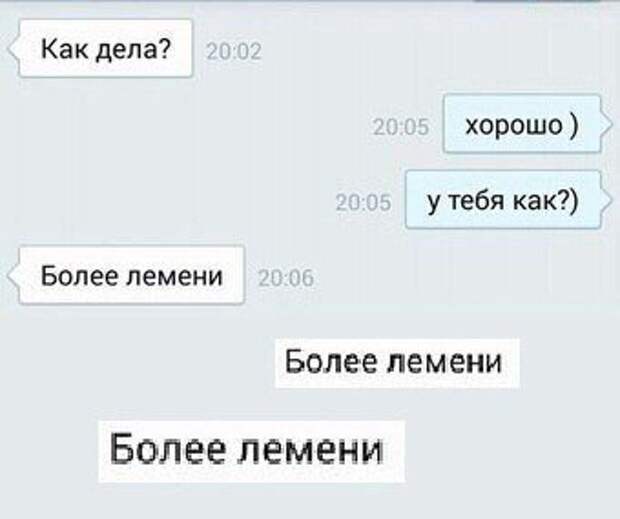
Task: Open the largest "Более лемени" zoomed crop
Action: (251, 451)
